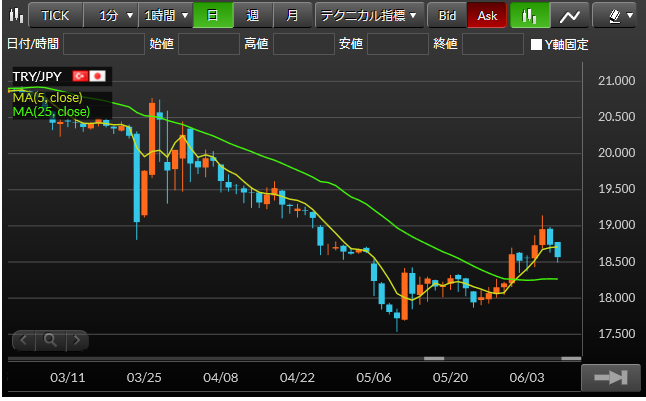Toggle the Y軸固定 checkbox
Image resolution: width=646 pixels, height=401 pixels.
click(536, 44)
